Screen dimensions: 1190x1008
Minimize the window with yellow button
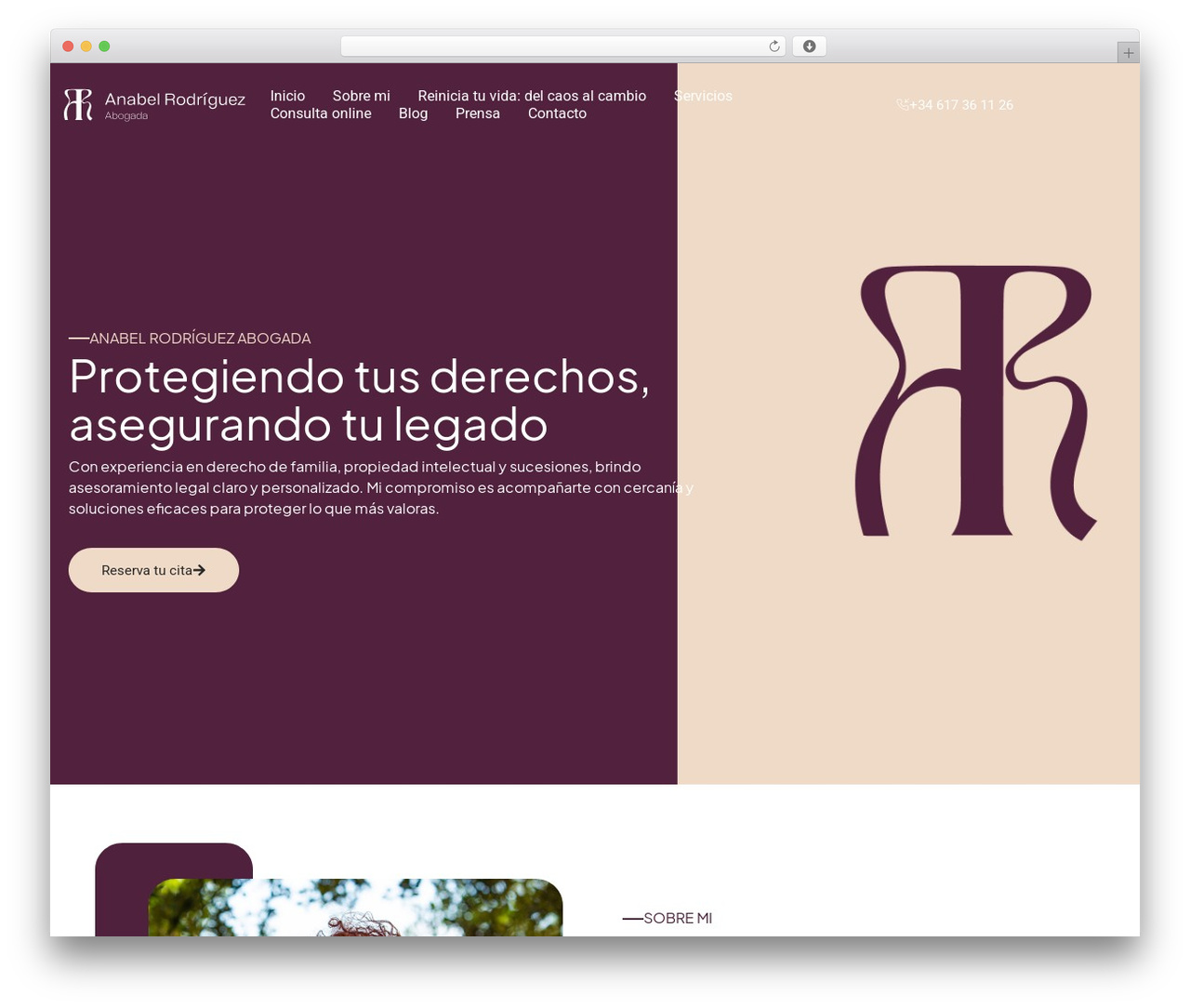tap(86, 46)
